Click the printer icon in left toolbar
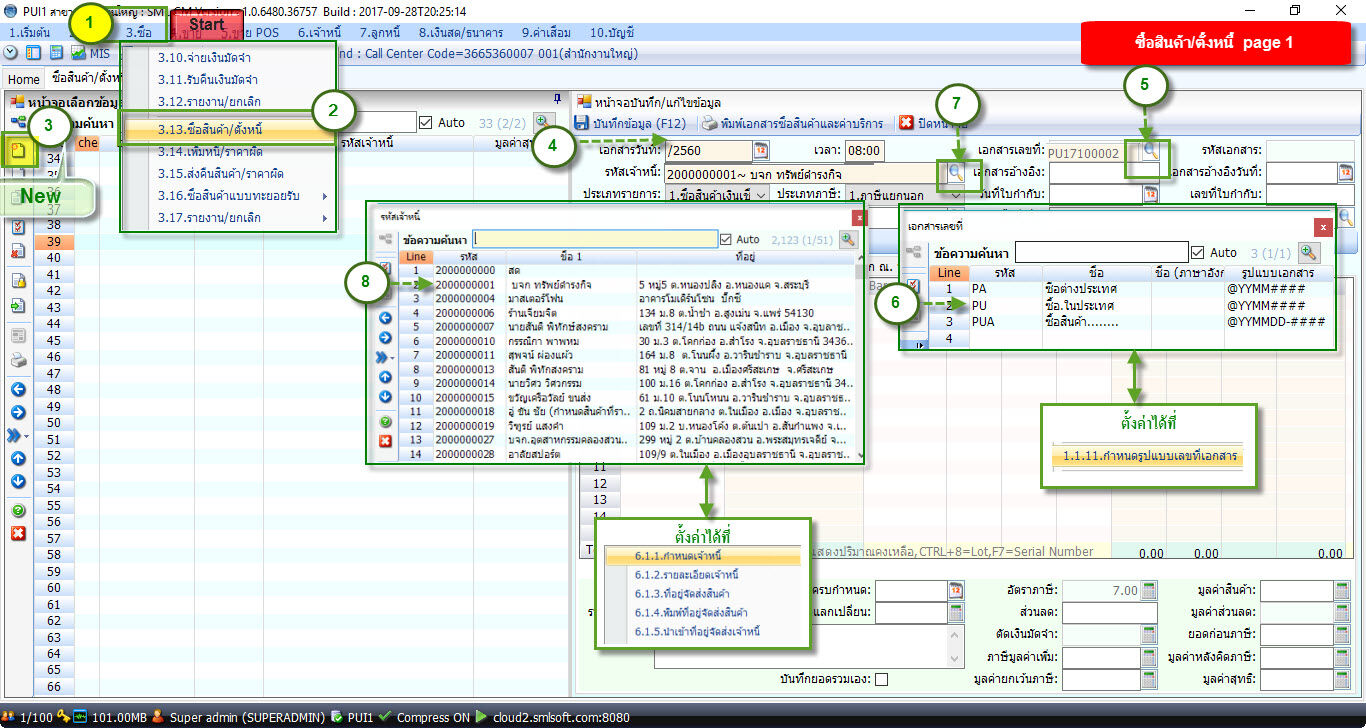This screenshot has width=1366, height=728. [18, 361]
